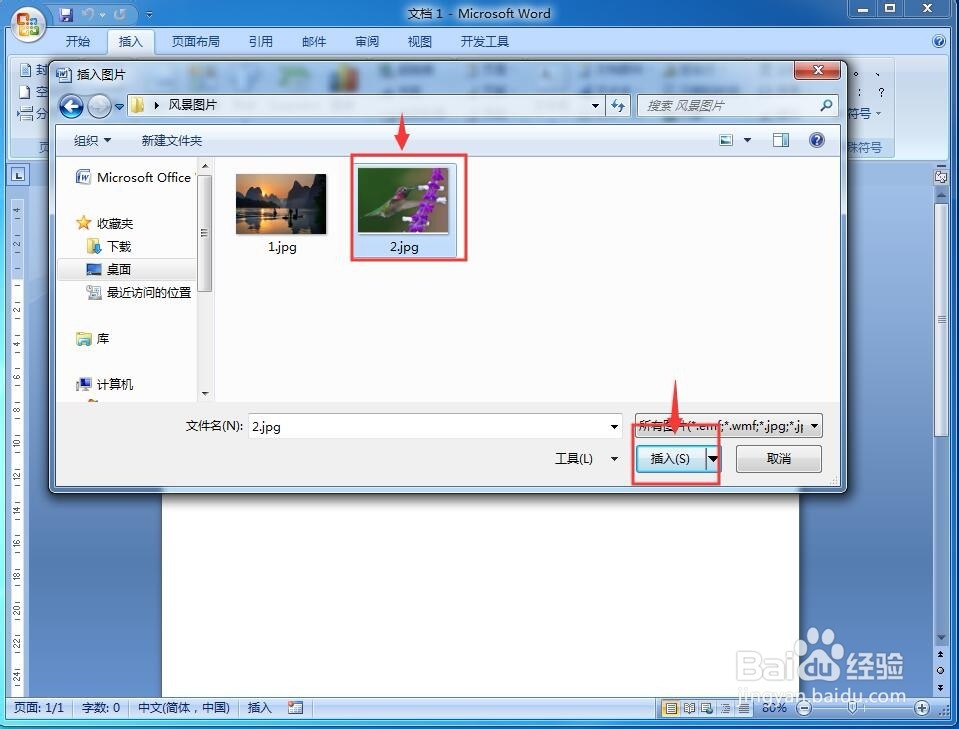Open the 视图 ribbon tab
959x729 pixels.
pyautogui.click(x=420, y=42)
